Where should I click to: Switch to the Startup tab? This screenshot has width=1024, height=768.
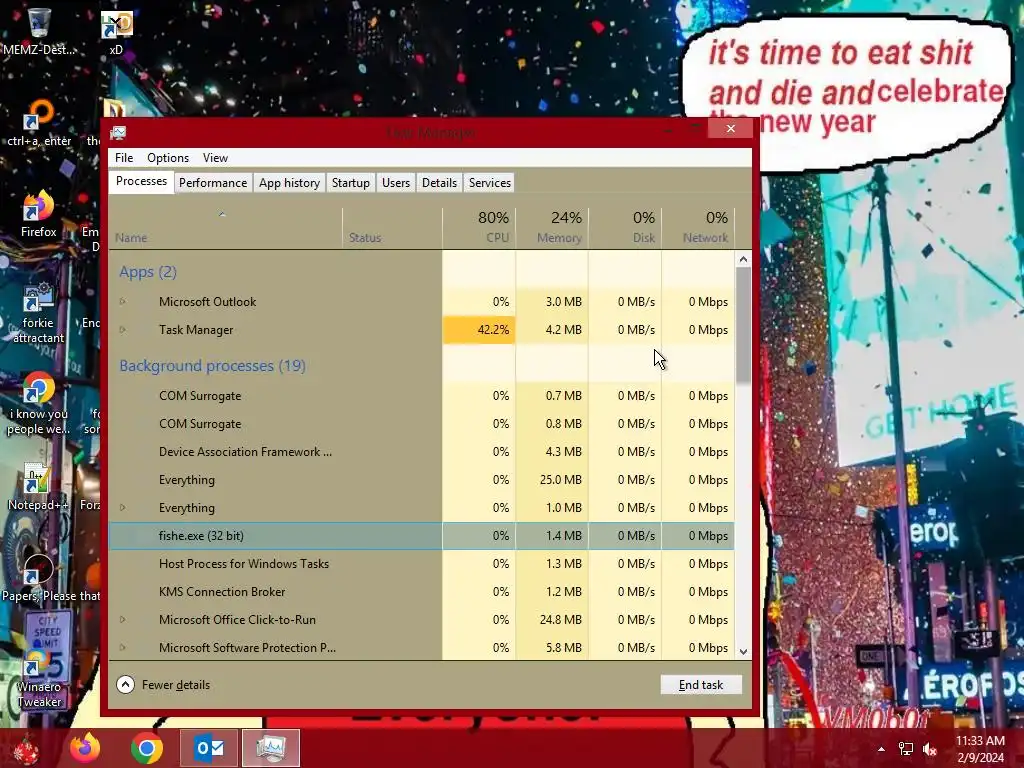click(x=351, y=183)
